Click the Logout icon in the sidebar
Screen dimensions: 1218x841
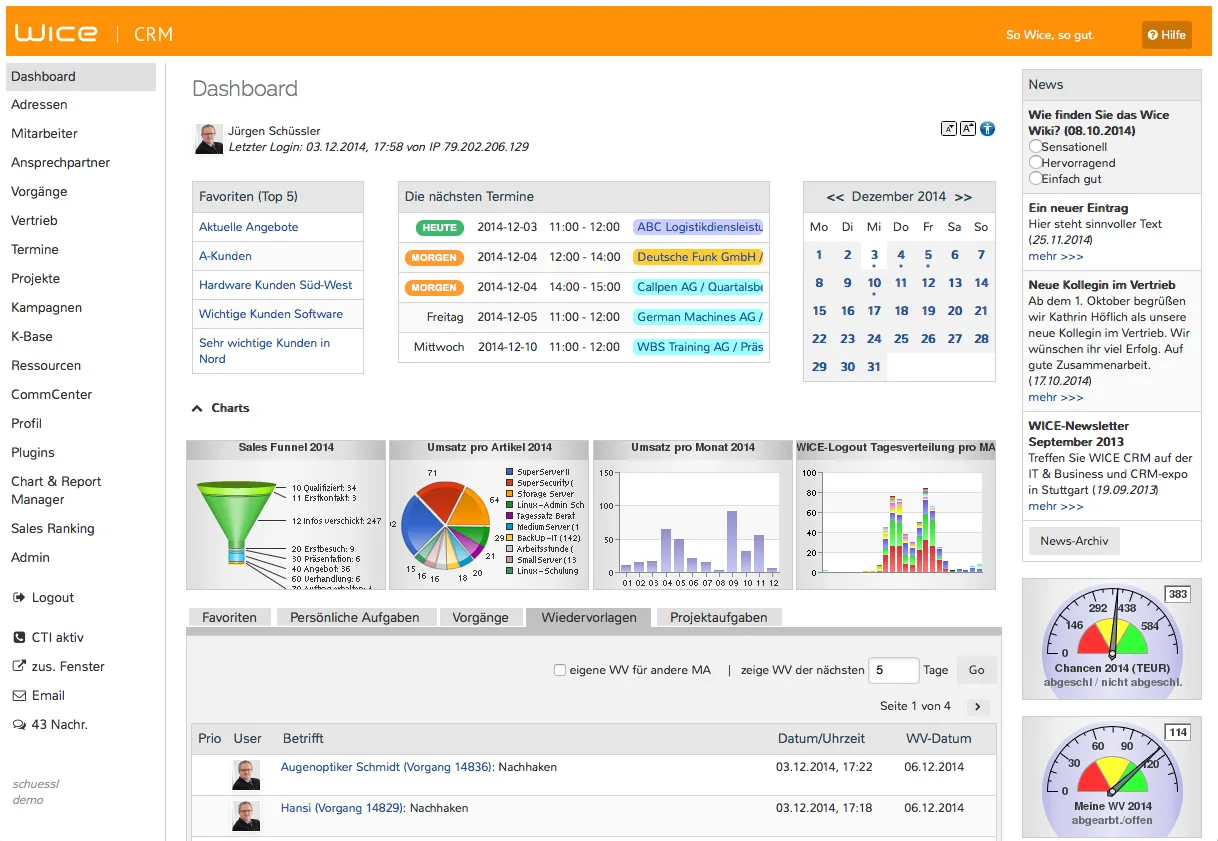(x=18, y=597)
